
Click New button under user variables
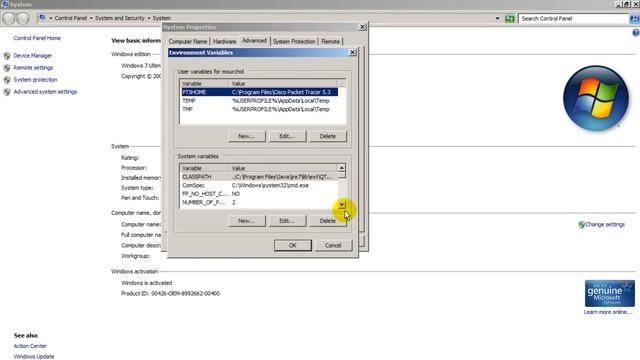tap(247, 136)
